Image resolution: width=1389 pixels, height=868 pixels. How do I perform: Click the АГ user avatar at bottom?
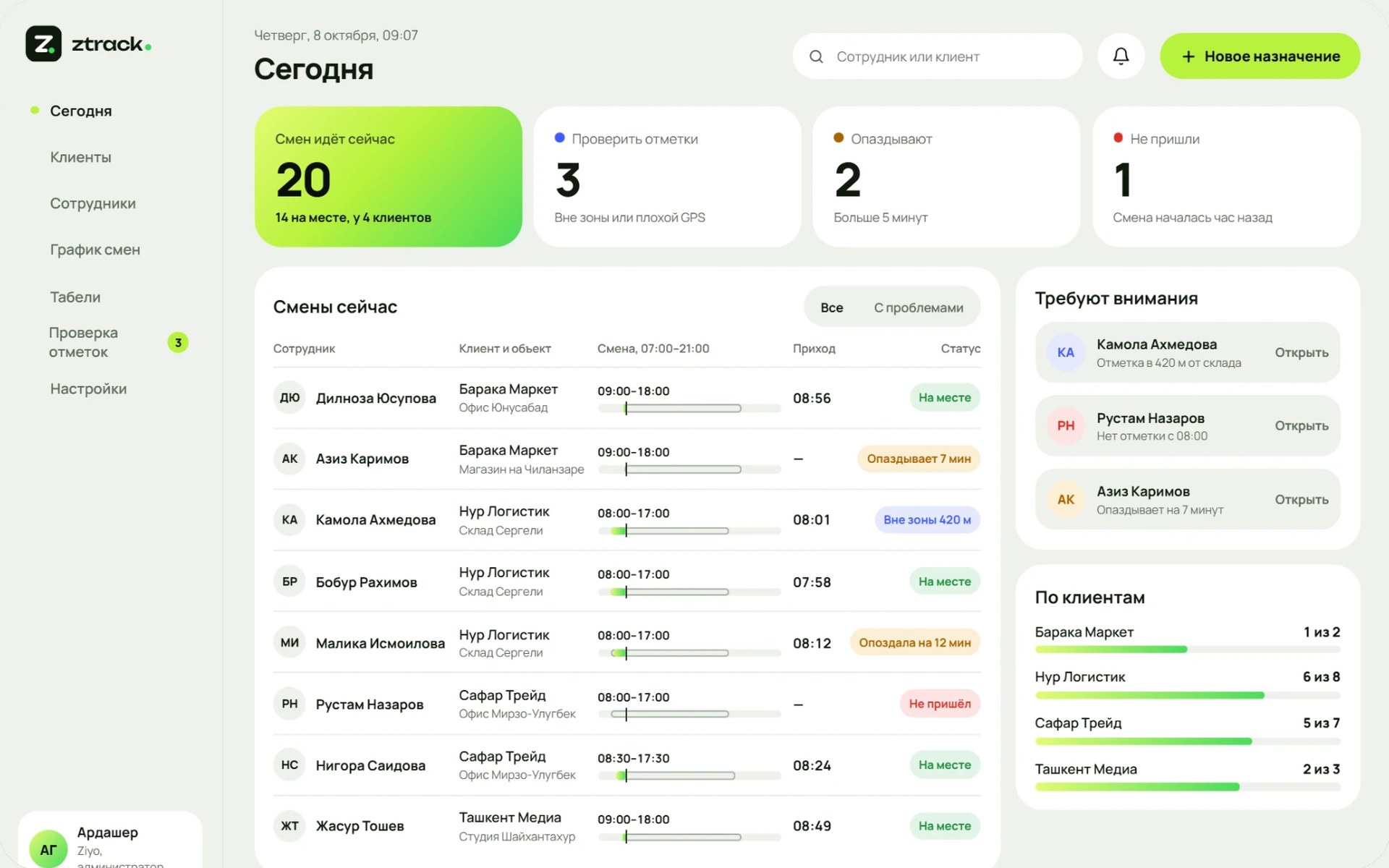(x=48, y=849)
